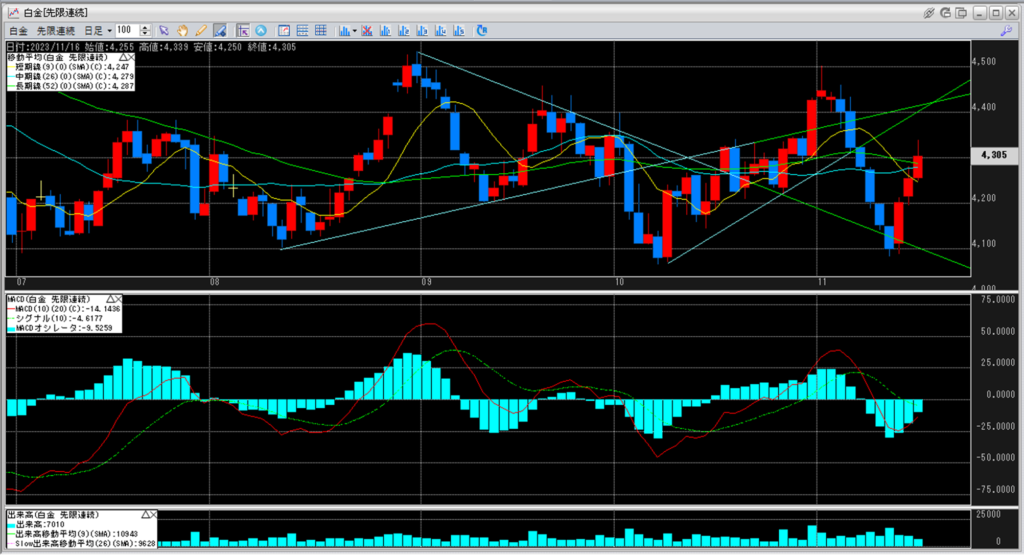Click the 長期線(52) moving average legend entry
This screenshot has height=555, width=1024.
click(70, 86)
